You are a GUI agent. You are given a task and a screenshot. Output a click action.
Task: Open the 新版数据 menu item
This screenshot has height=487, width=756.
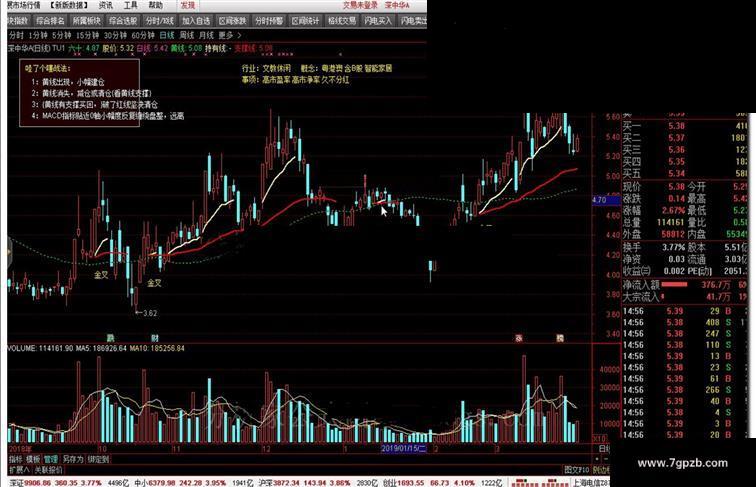pyautogui.click(x=69, y=5)
